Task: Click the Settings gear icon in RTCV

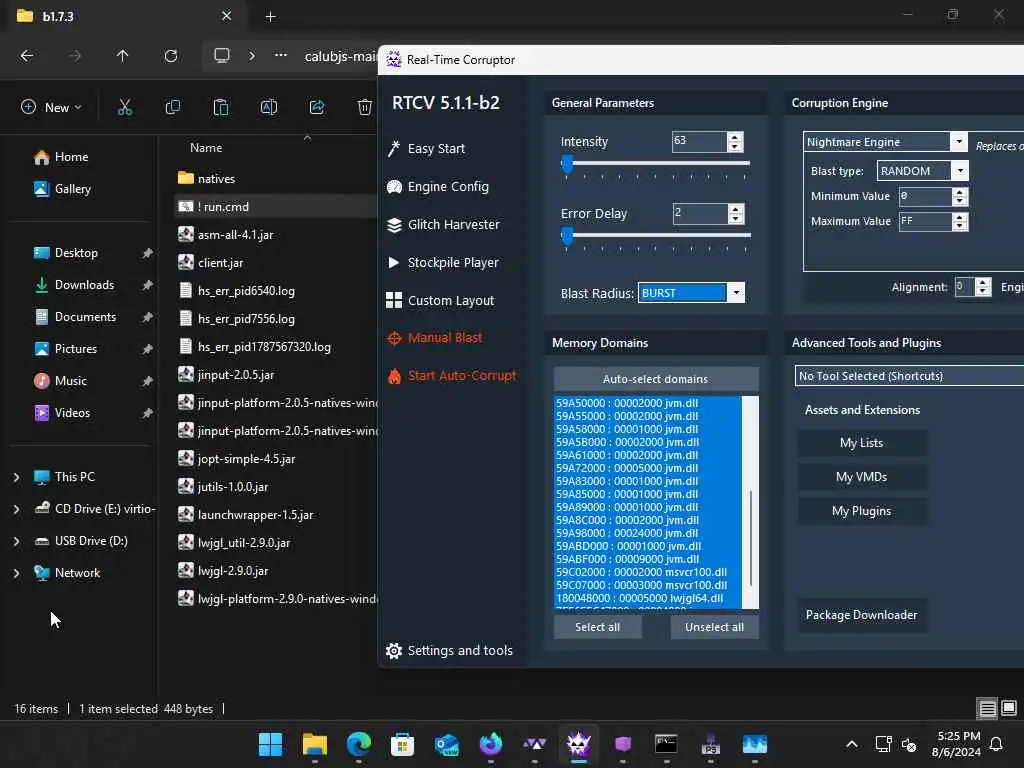Action: [394, 650]
